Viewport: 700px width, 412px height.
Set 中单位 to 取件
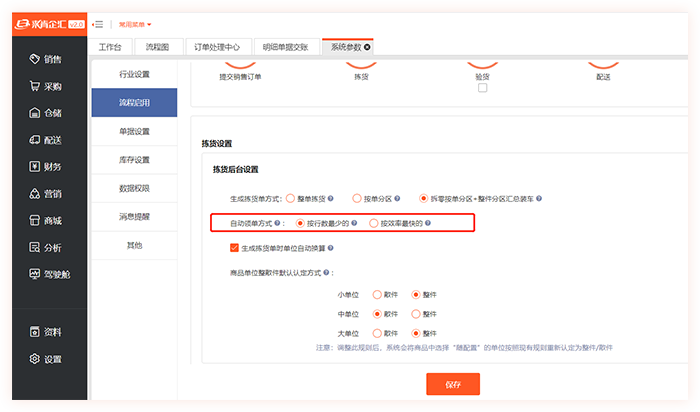coord(377,314)
